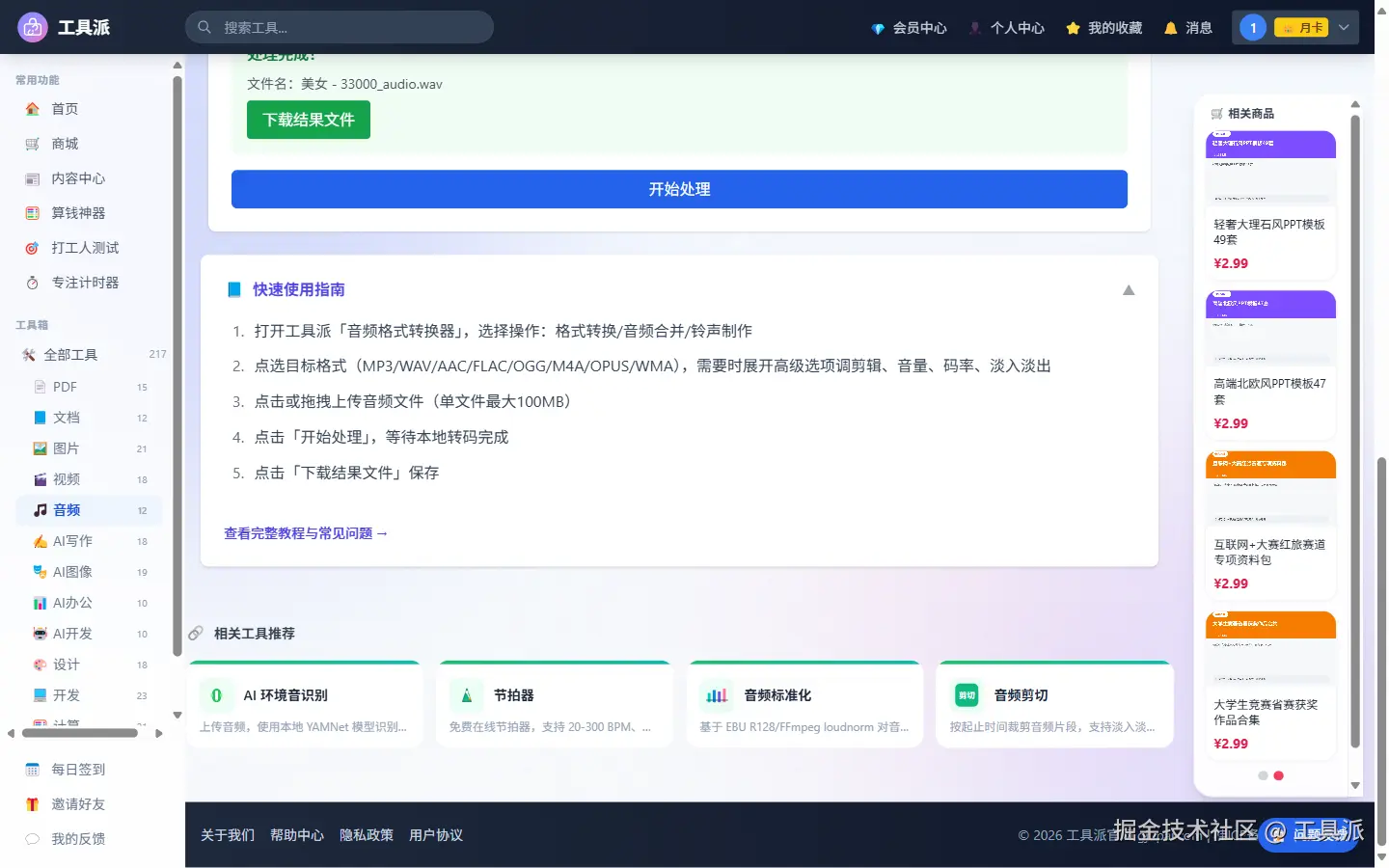Click the AI办公 category icon
This screenshot has width=1389, height=868.
click(40, 603)
